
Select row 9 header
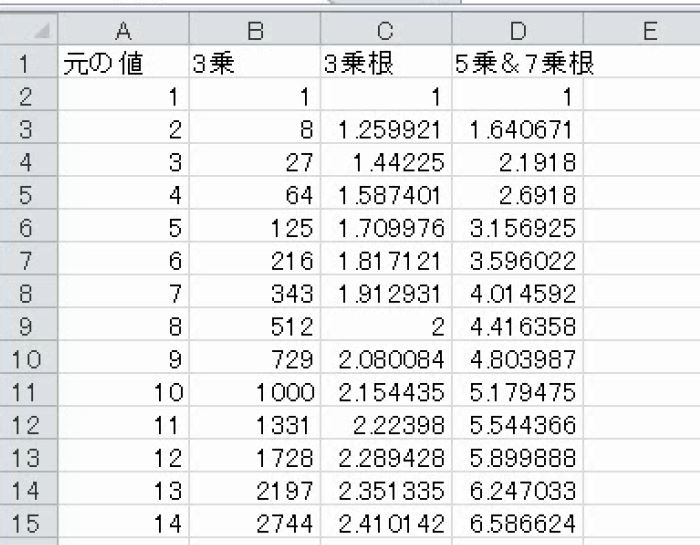[x=29, y=324]
